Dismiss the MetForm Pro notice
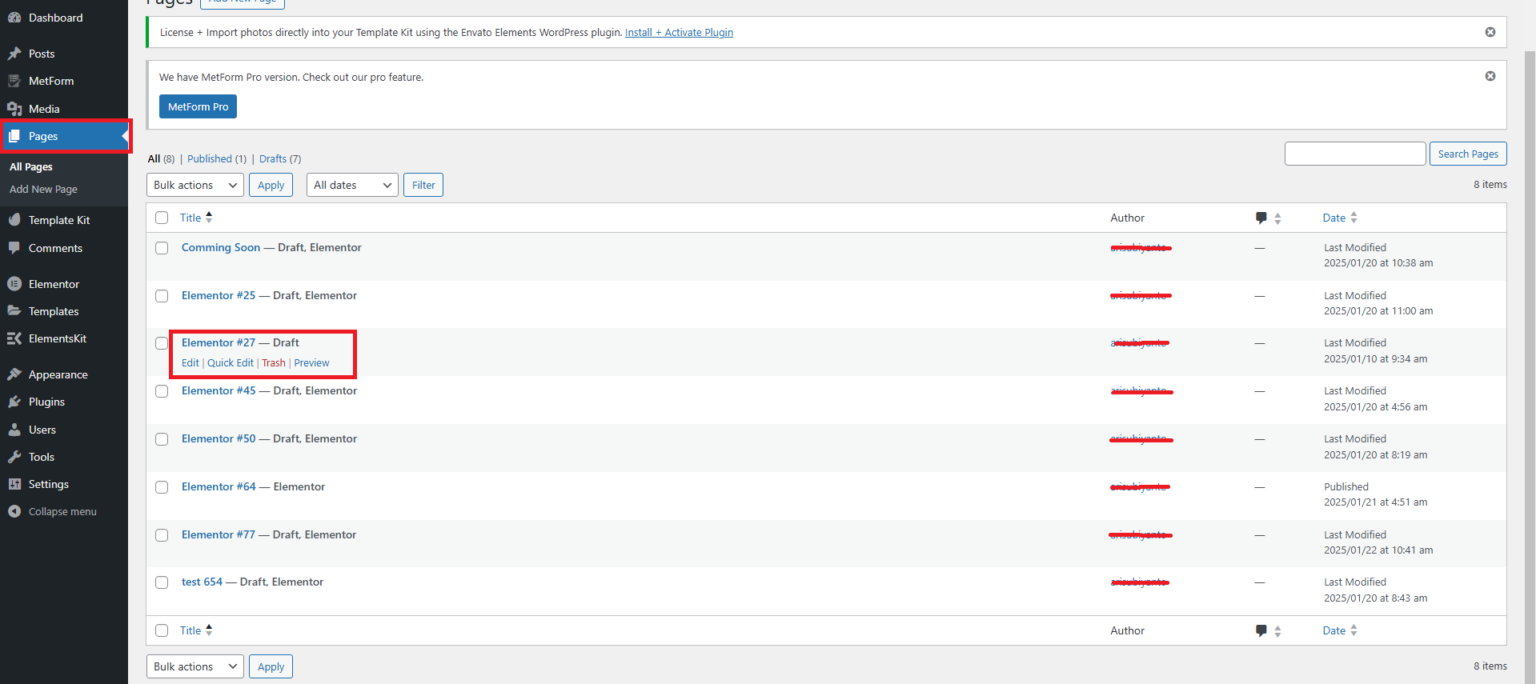 point(1490,76)
